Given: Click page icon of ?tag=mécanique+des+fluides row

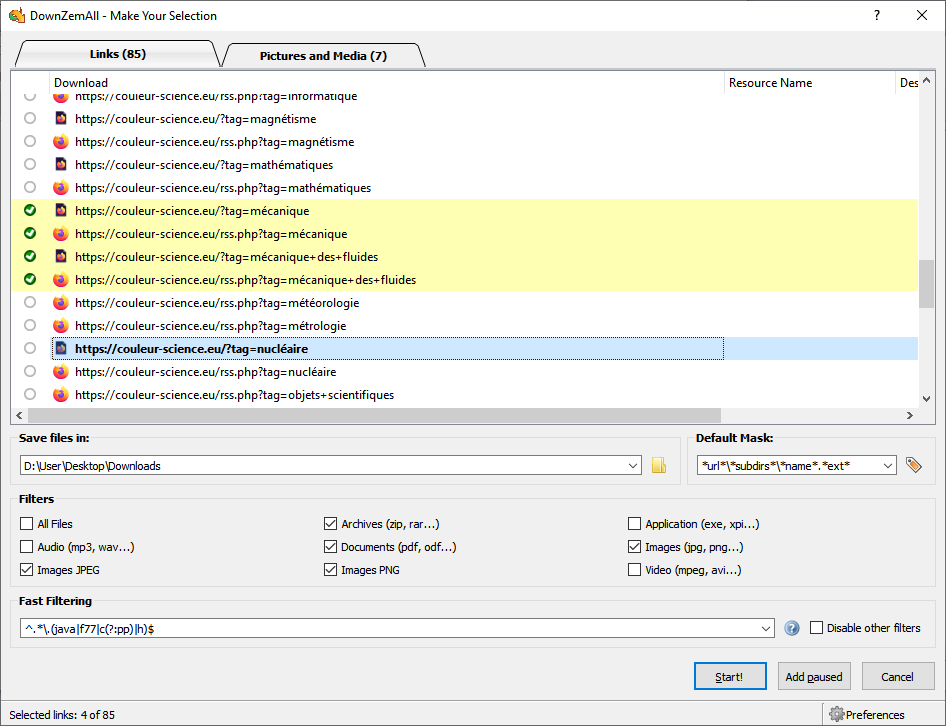Looking at the screenshot, I should pyautogui.click(x=61, y=256).
